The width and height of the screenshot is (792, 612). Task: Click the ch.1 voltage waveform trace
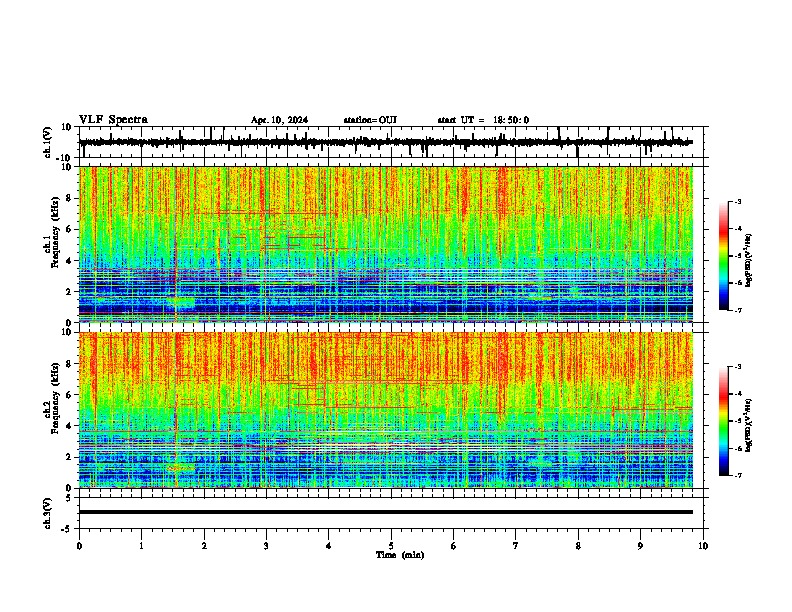[386, 142]
